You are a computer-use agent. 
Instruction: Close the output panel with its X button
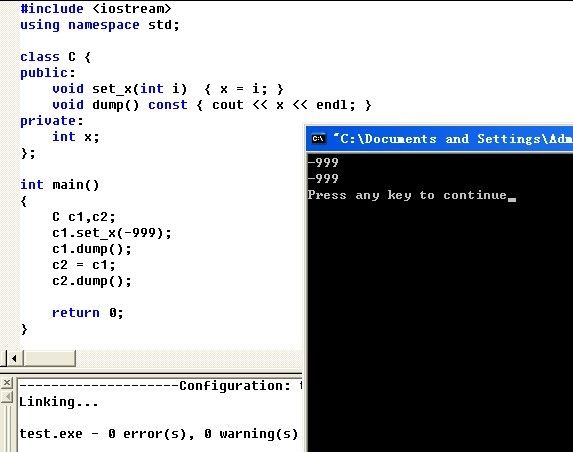7,383
